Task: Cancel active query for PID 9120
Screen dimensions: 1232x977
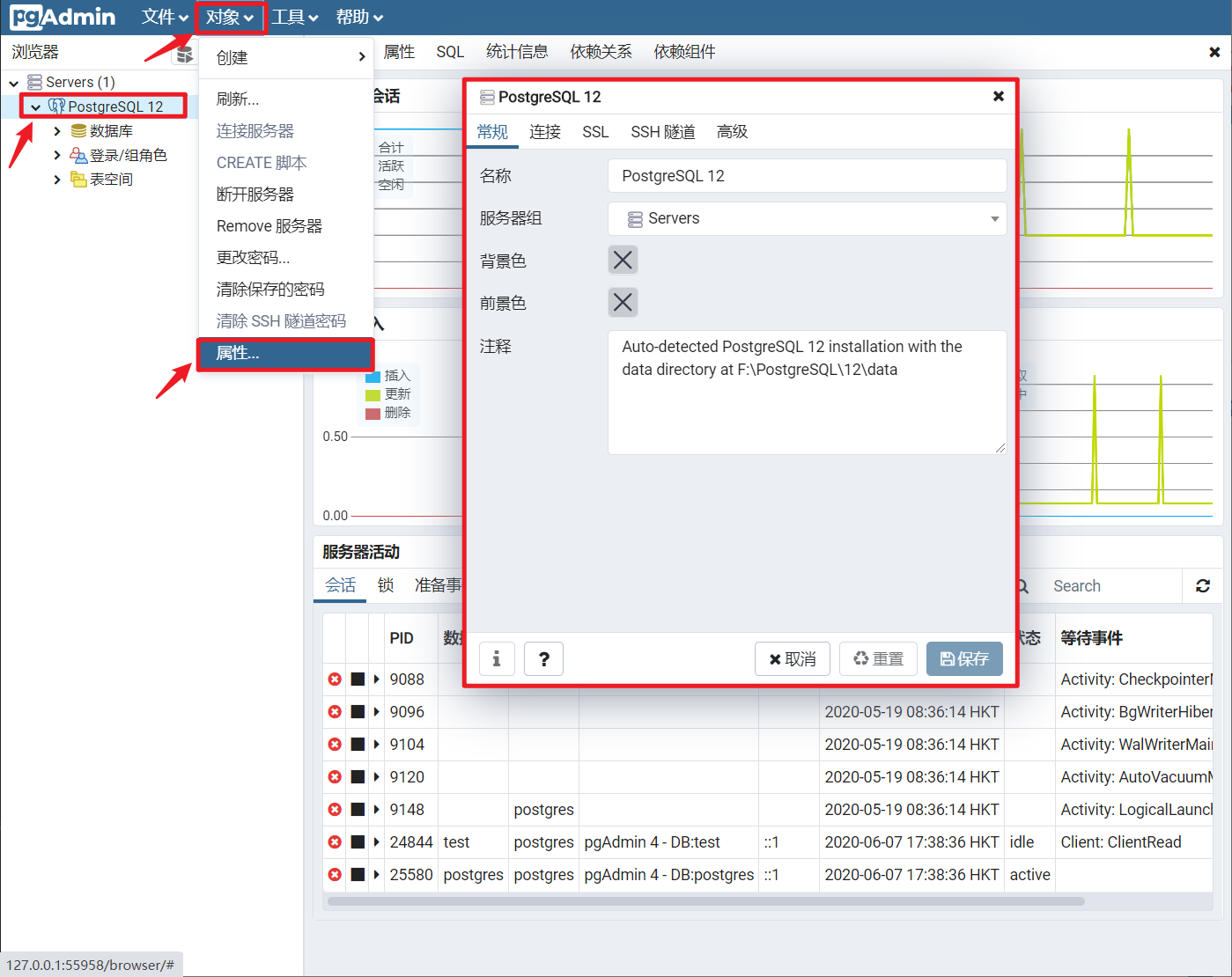Action: click(x=358, y=777)
